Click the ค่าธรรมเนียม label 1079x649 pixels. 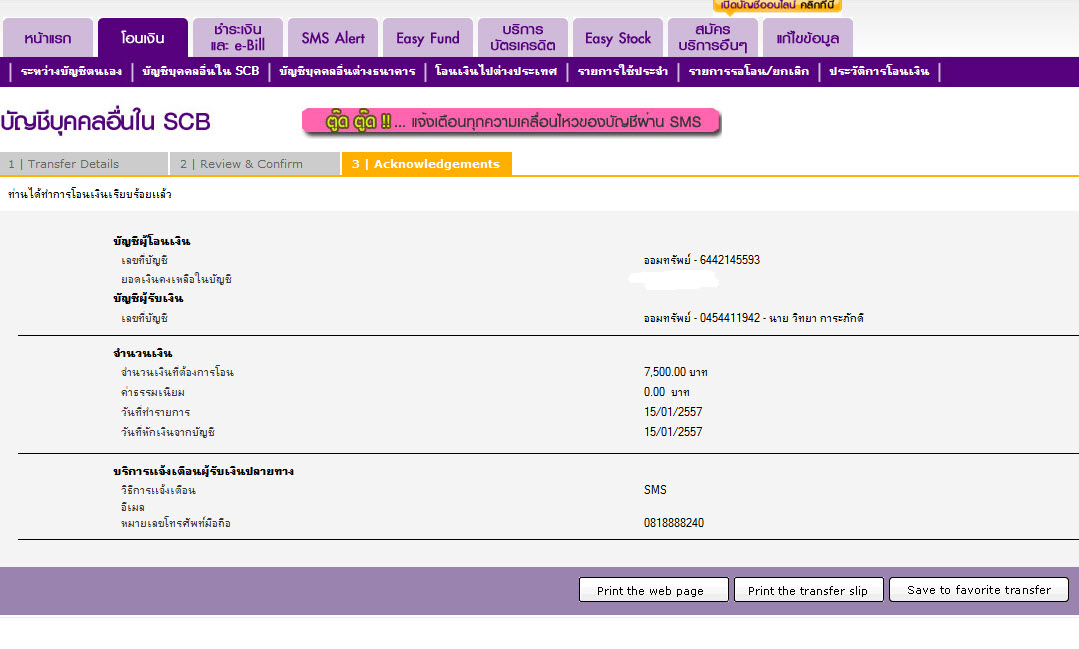(152, 392)
